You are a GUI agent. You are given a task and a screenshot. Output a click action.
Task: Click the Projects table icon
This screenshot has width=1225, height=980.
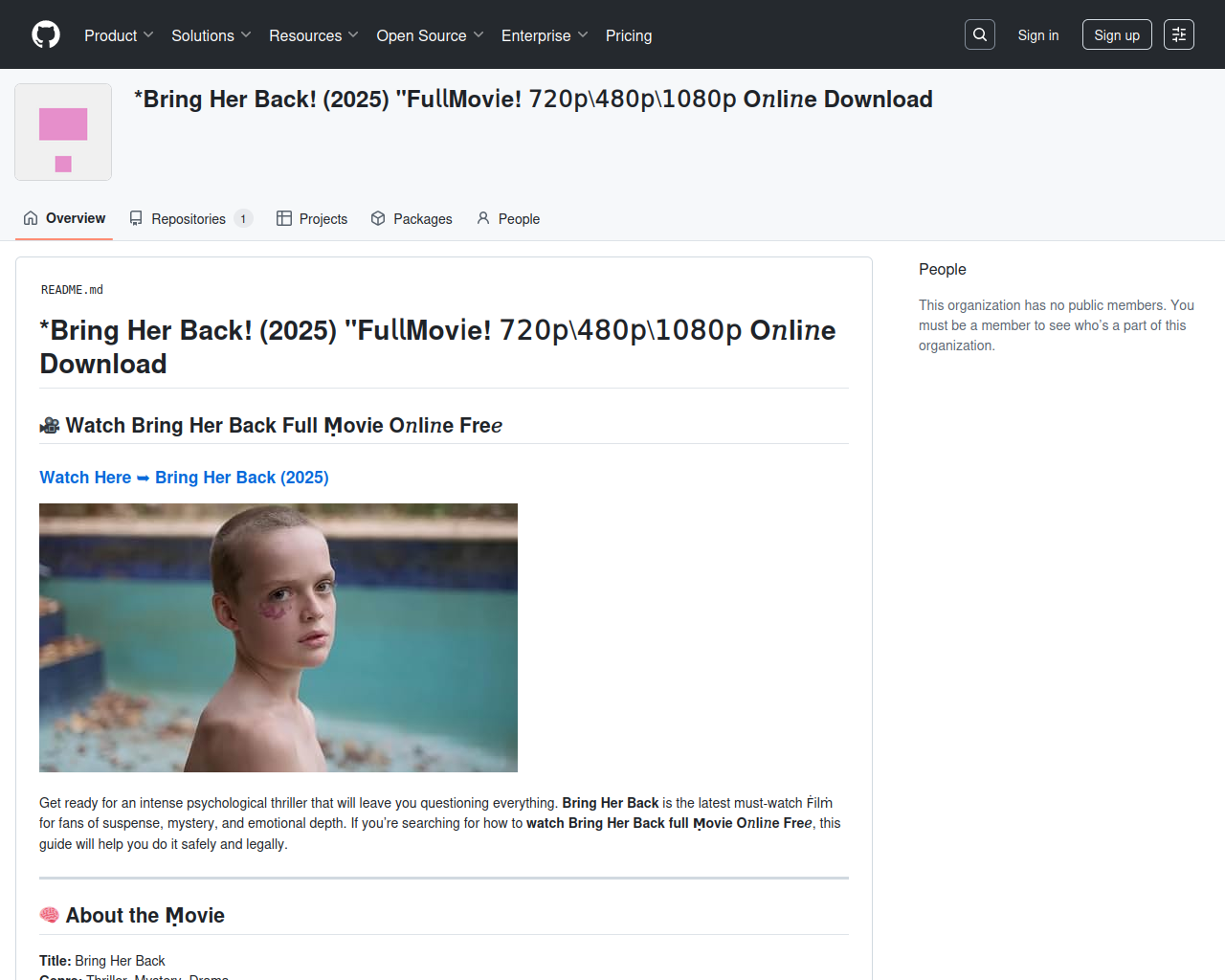coord(284,218)
